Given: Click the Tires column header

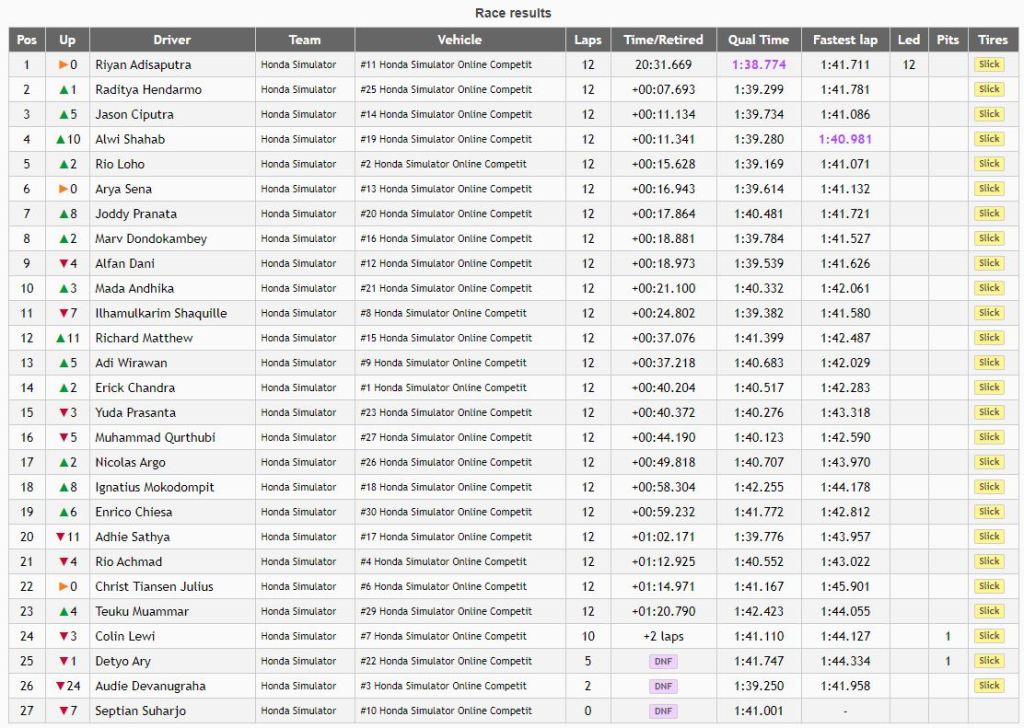Looking at the screenshot, I should (992, 40).
